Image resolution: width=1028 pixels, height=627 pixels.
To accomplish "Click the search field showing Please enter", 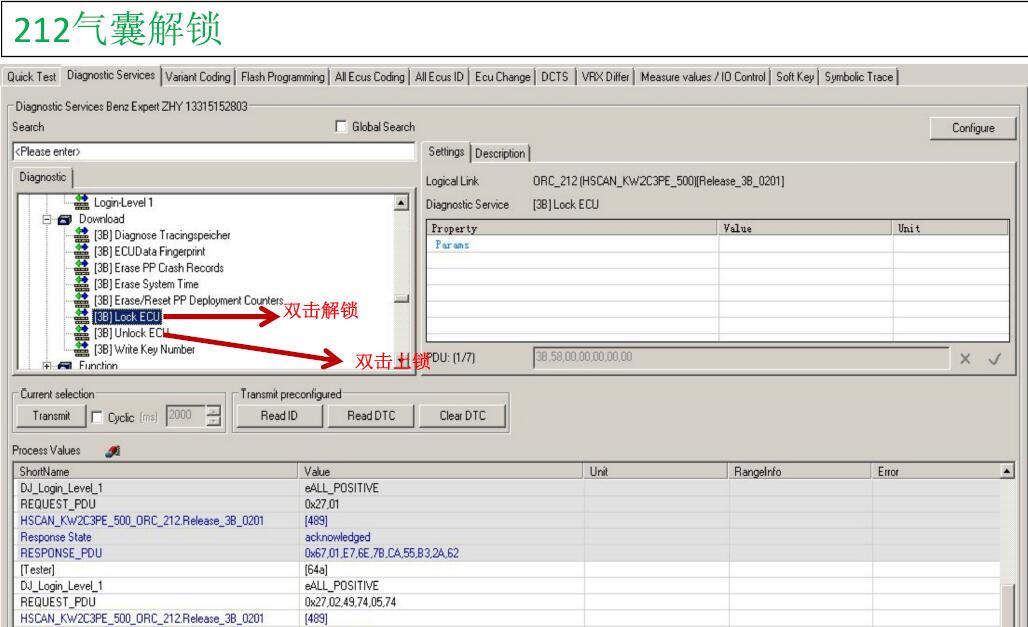I will (x=213, y=152).
